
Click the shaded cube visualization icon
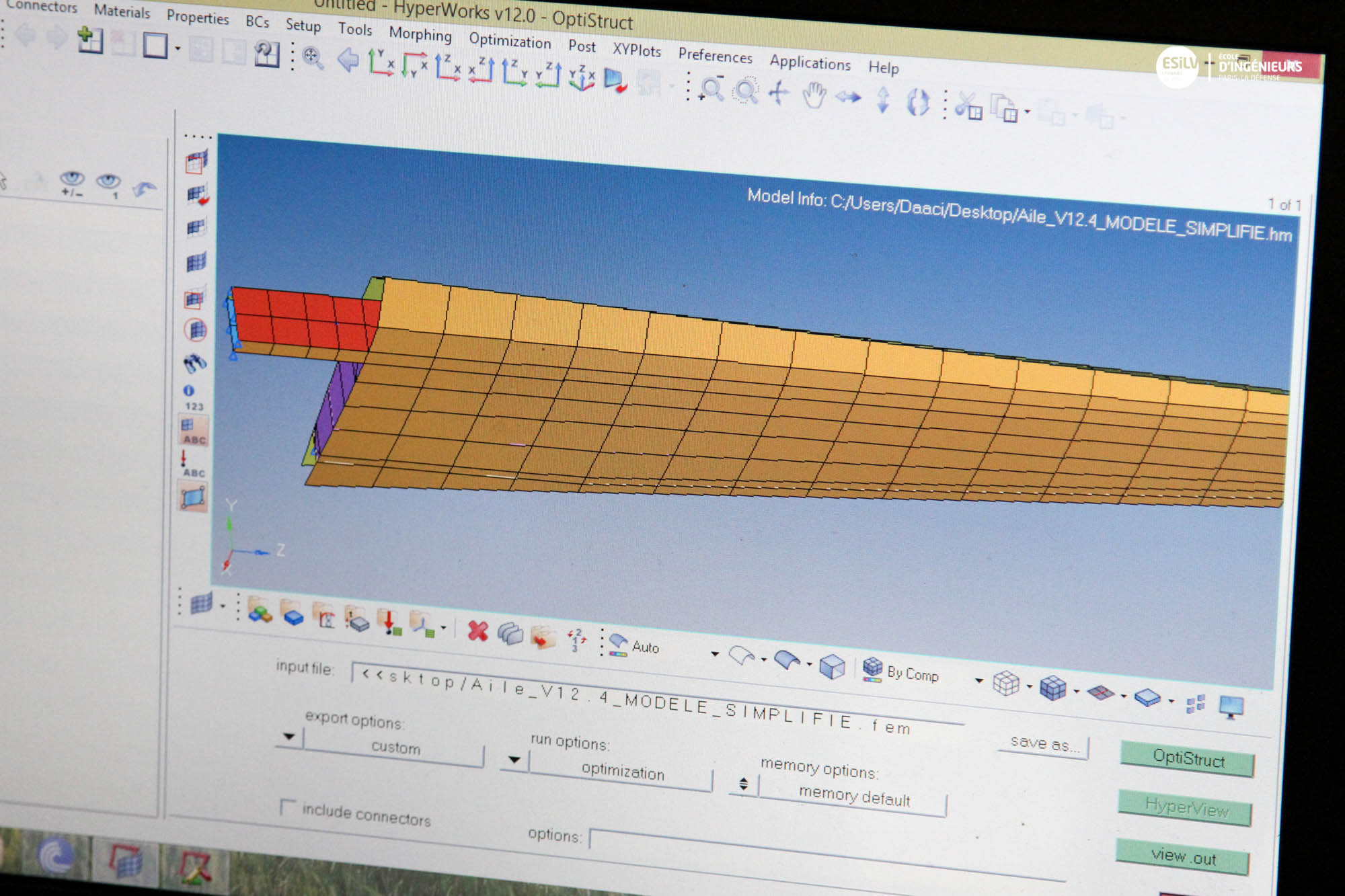point(832,667)
